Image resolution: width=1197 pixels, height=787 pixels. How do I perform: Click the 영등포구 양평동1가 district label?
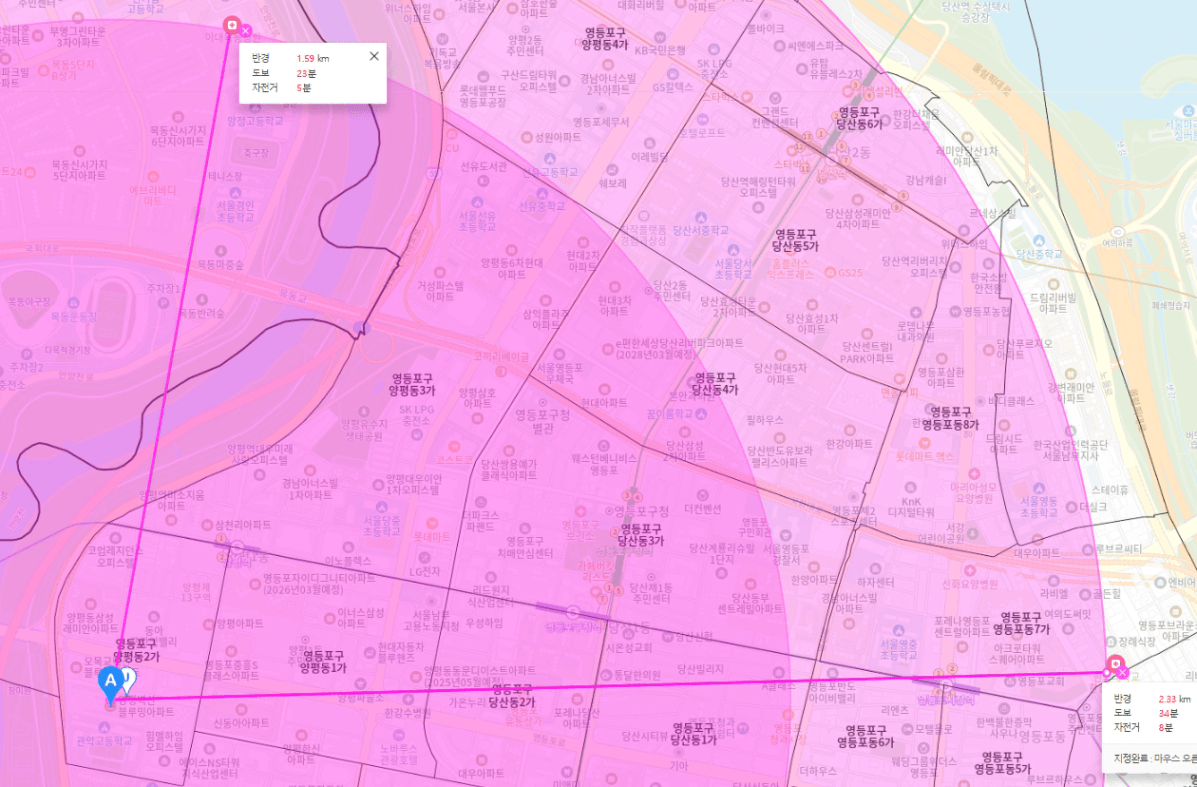(x=323, y=661)
